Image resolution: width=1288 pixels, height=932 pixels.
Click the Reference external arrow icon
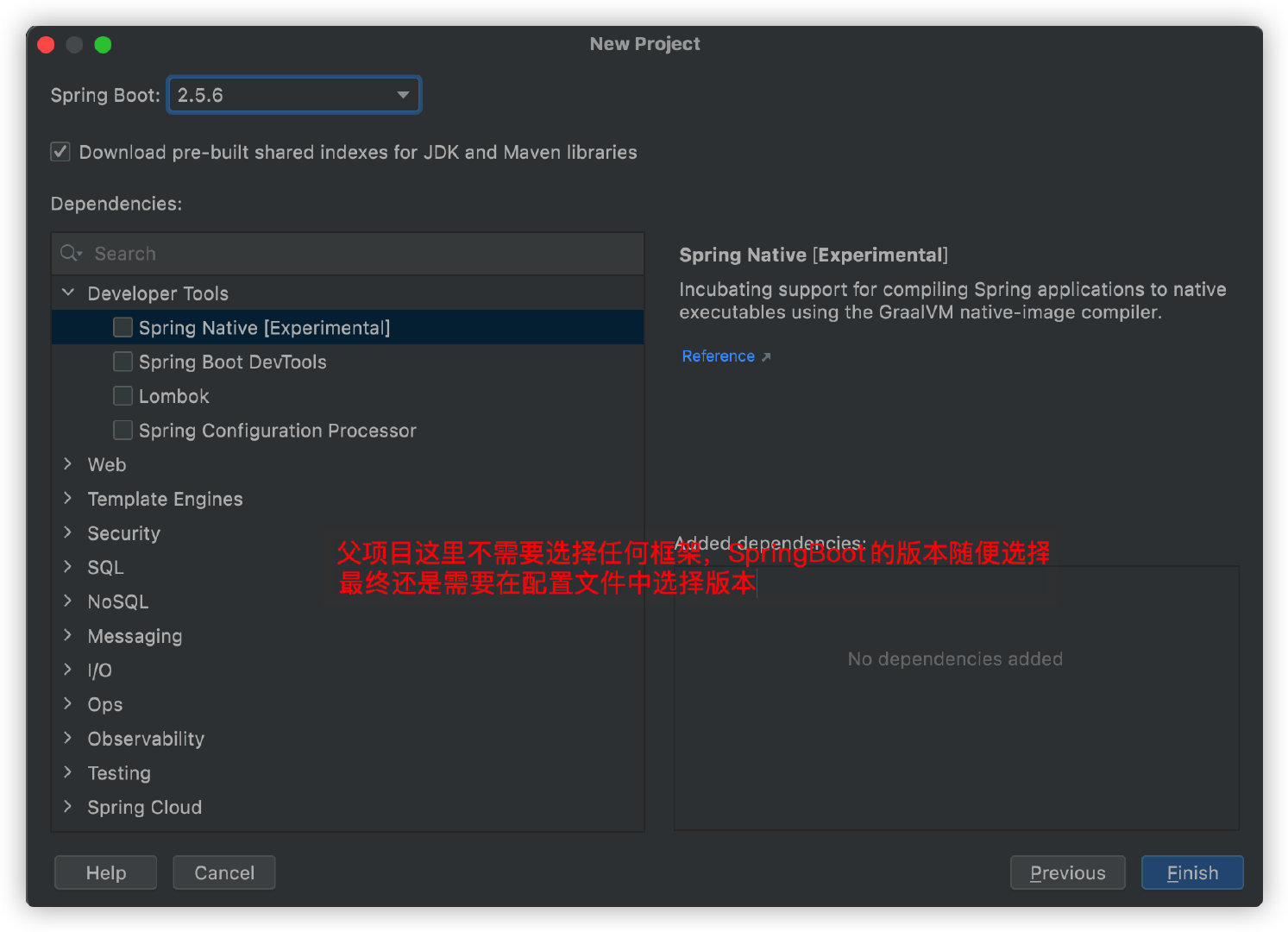(x=766, y=357)
